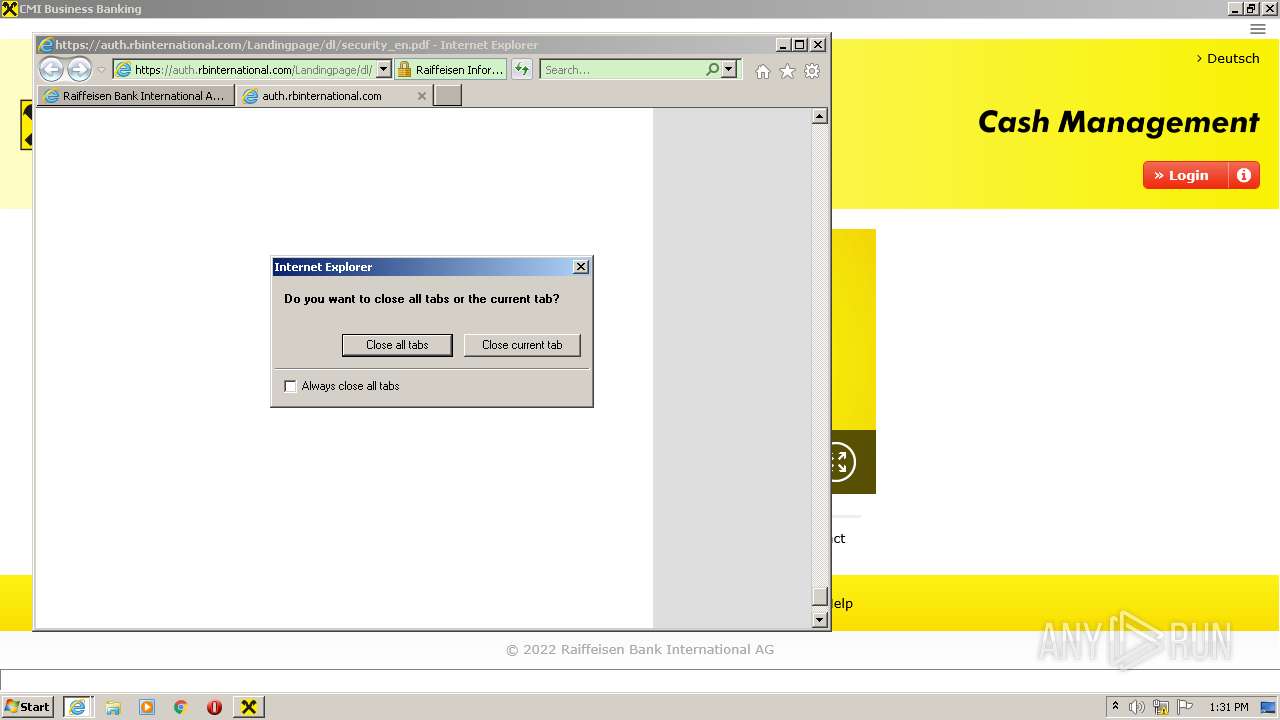
Task: Expand the address bar URL dropdown
Action: coord(383,70)
